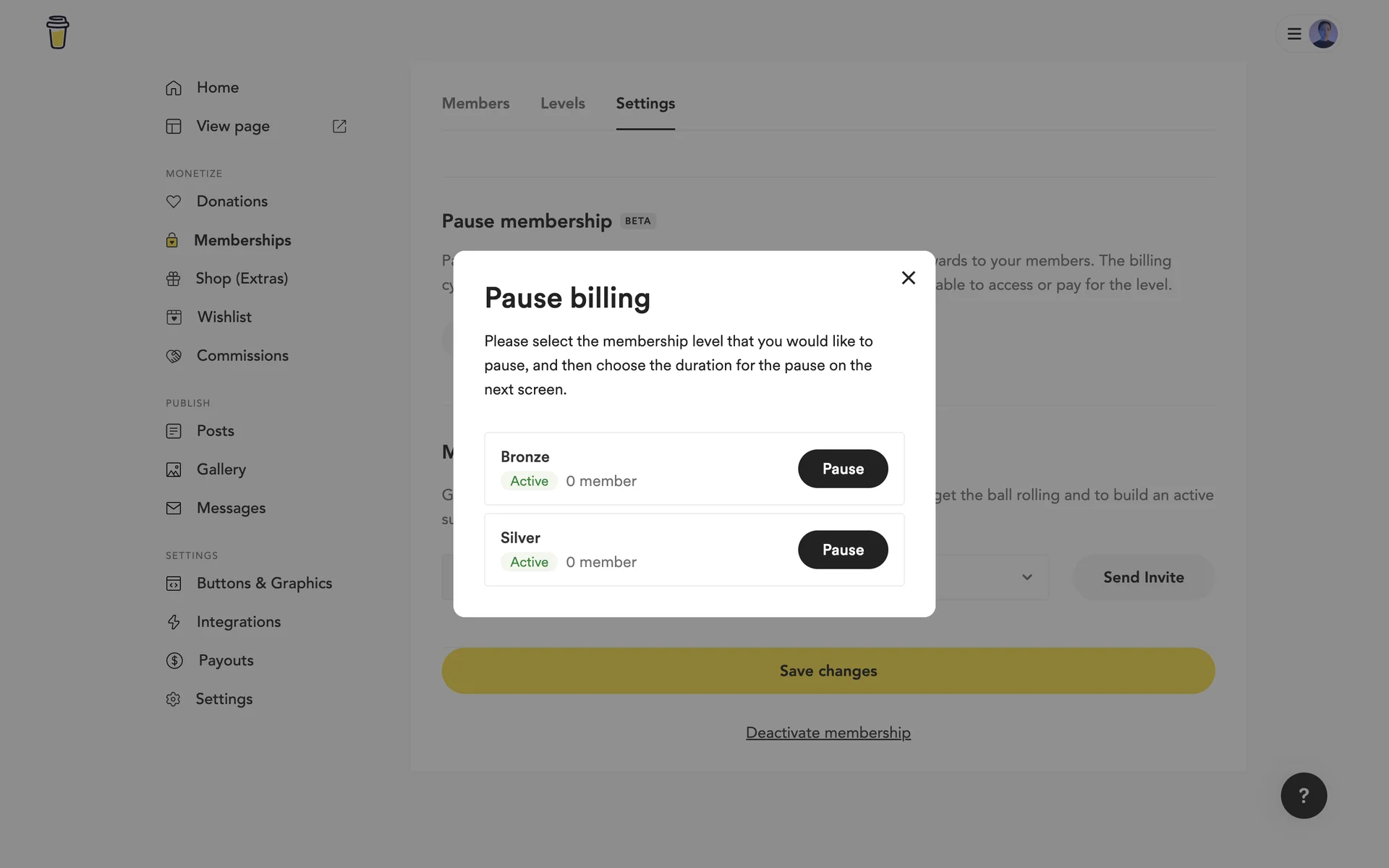This screenshot has height=868, width=1389.
Task: Click the Buy Me a Coffee cup logo
Action: tap(58, 33)
